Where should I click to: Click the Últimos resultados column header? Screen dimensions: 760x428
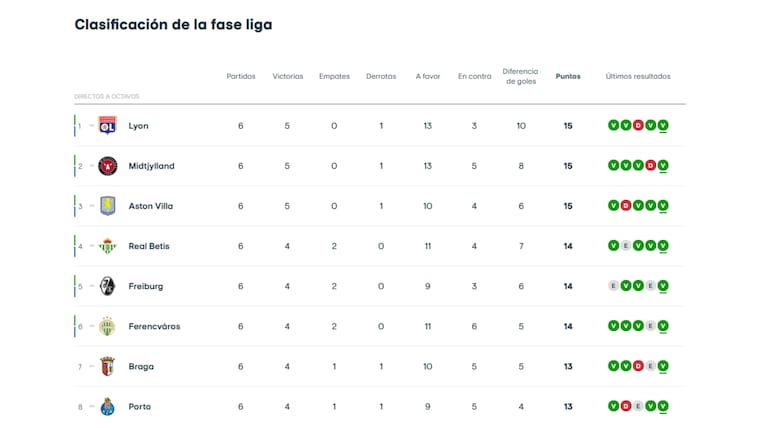point(638,76)
